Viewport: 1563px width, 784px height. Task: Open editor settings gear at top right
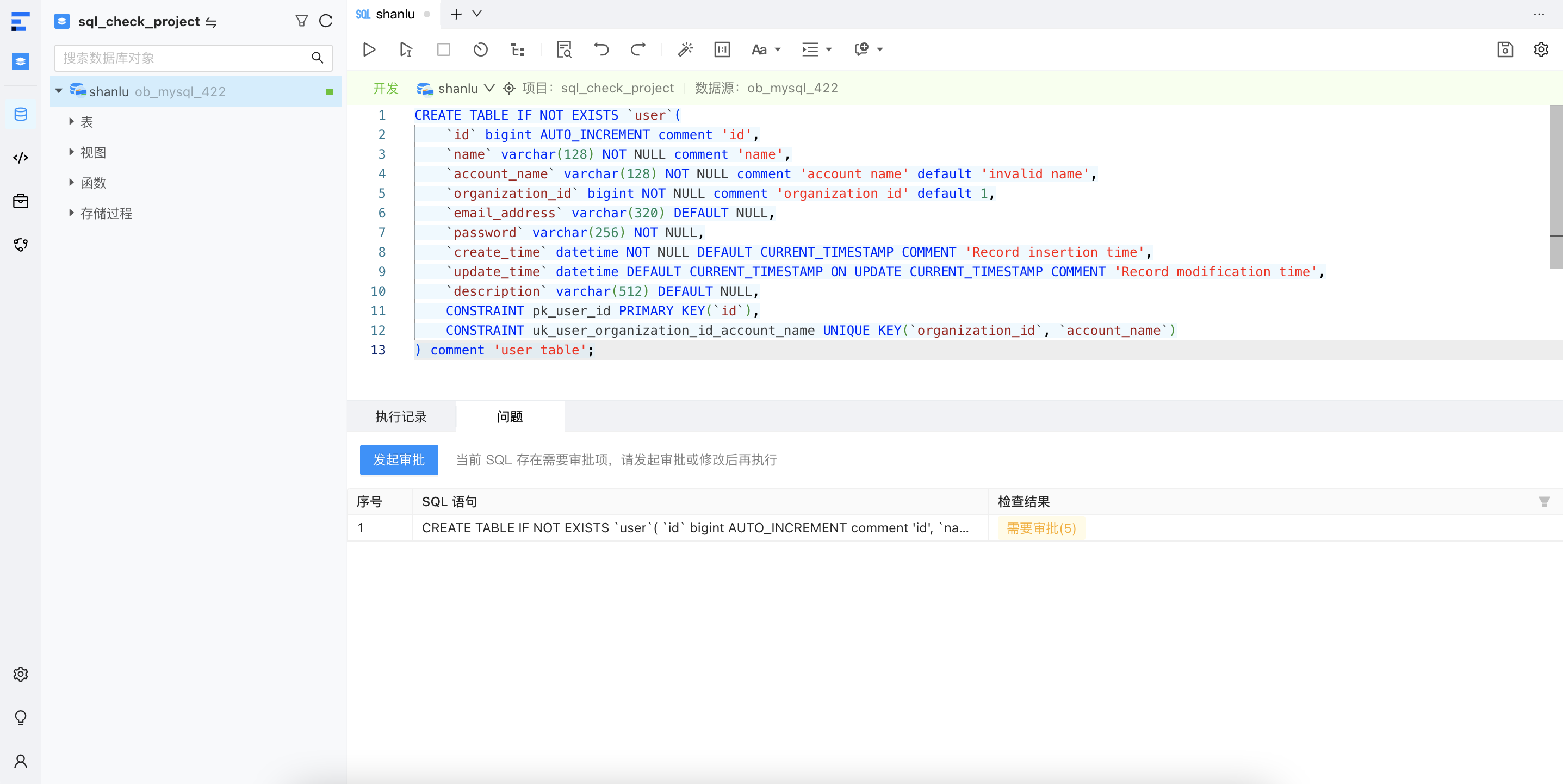1541,49
